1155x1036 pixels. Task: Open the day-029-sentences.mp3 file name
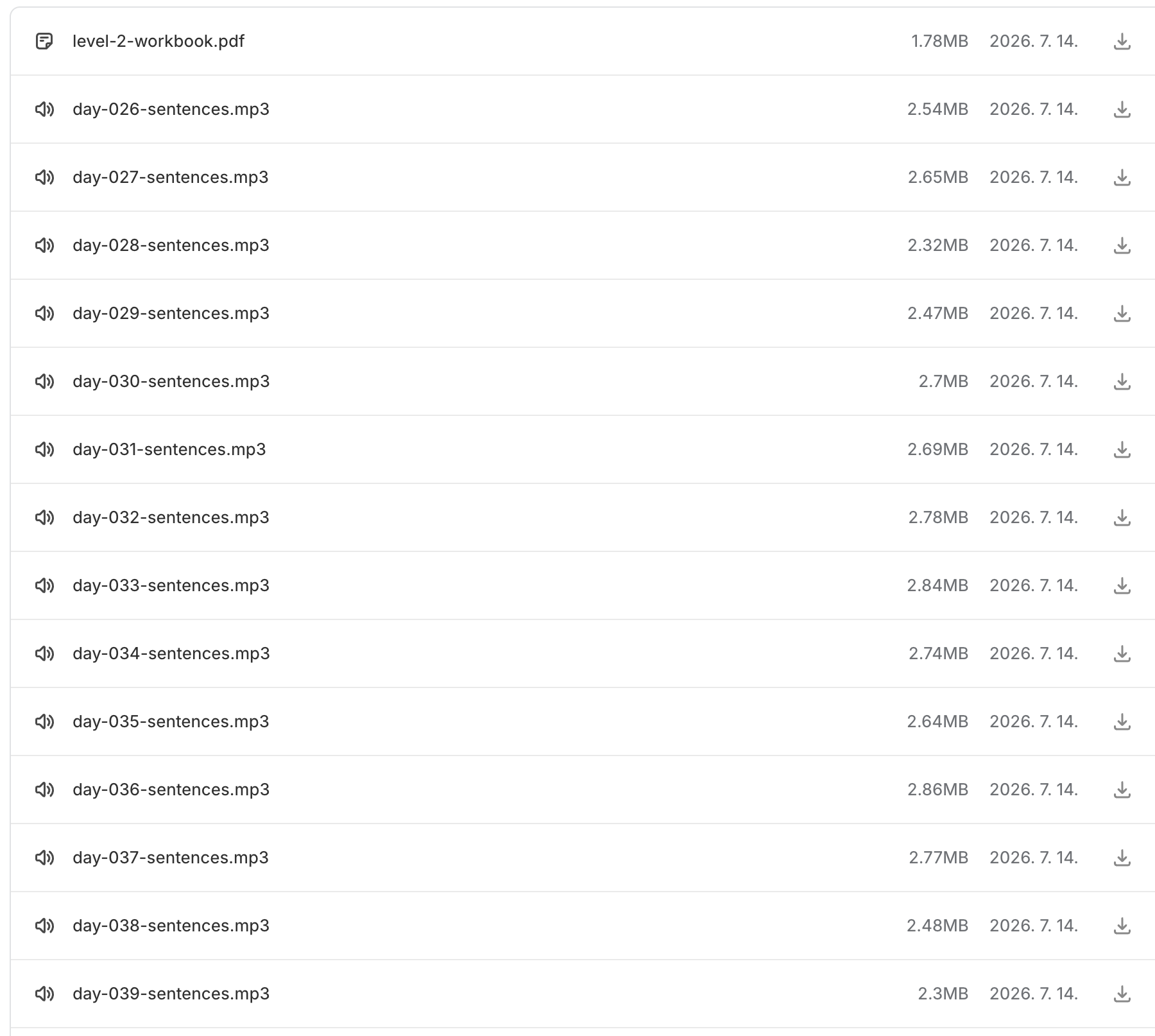[171, 313]
